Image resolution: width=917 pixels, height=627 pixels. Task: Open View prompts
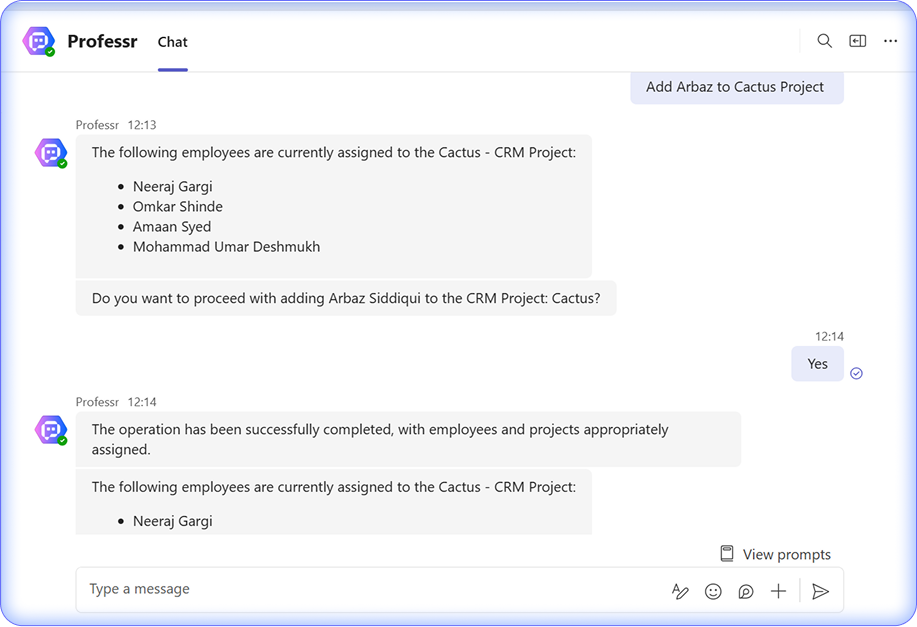tap(775, 554)
